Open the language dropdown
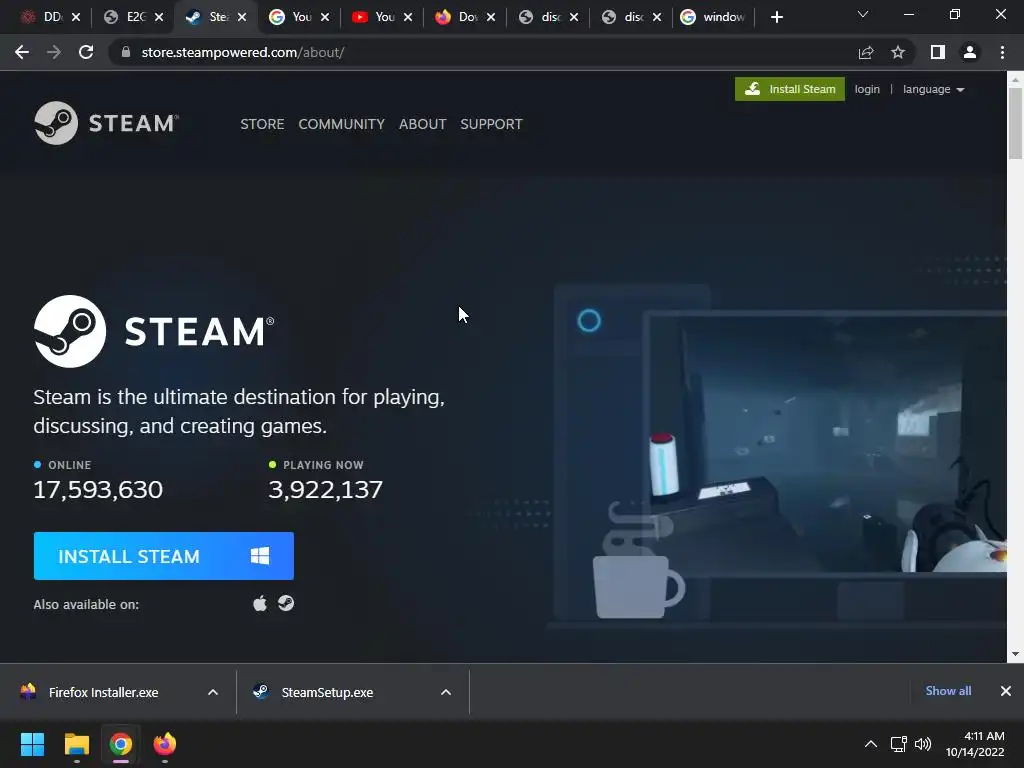Image resolution: width=1024 pixels, height=768 pixels. [x=933, y=89]
